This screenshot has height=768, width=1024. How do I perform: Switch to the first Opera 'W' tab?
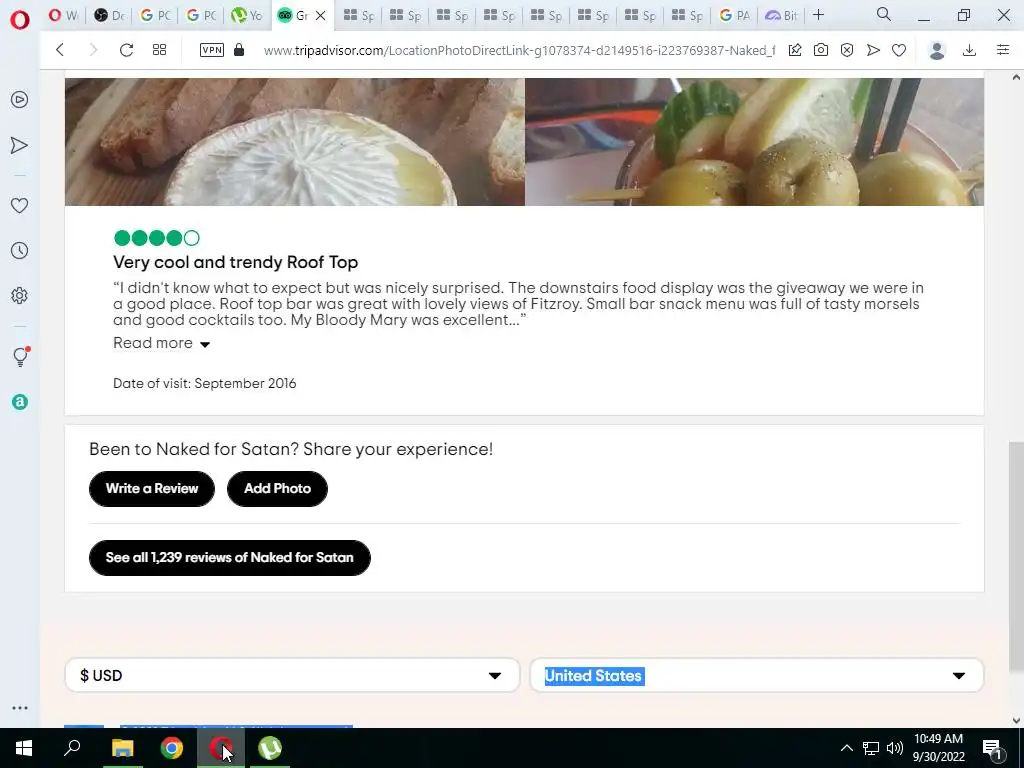pyautogui.click(x=63, y=15)
